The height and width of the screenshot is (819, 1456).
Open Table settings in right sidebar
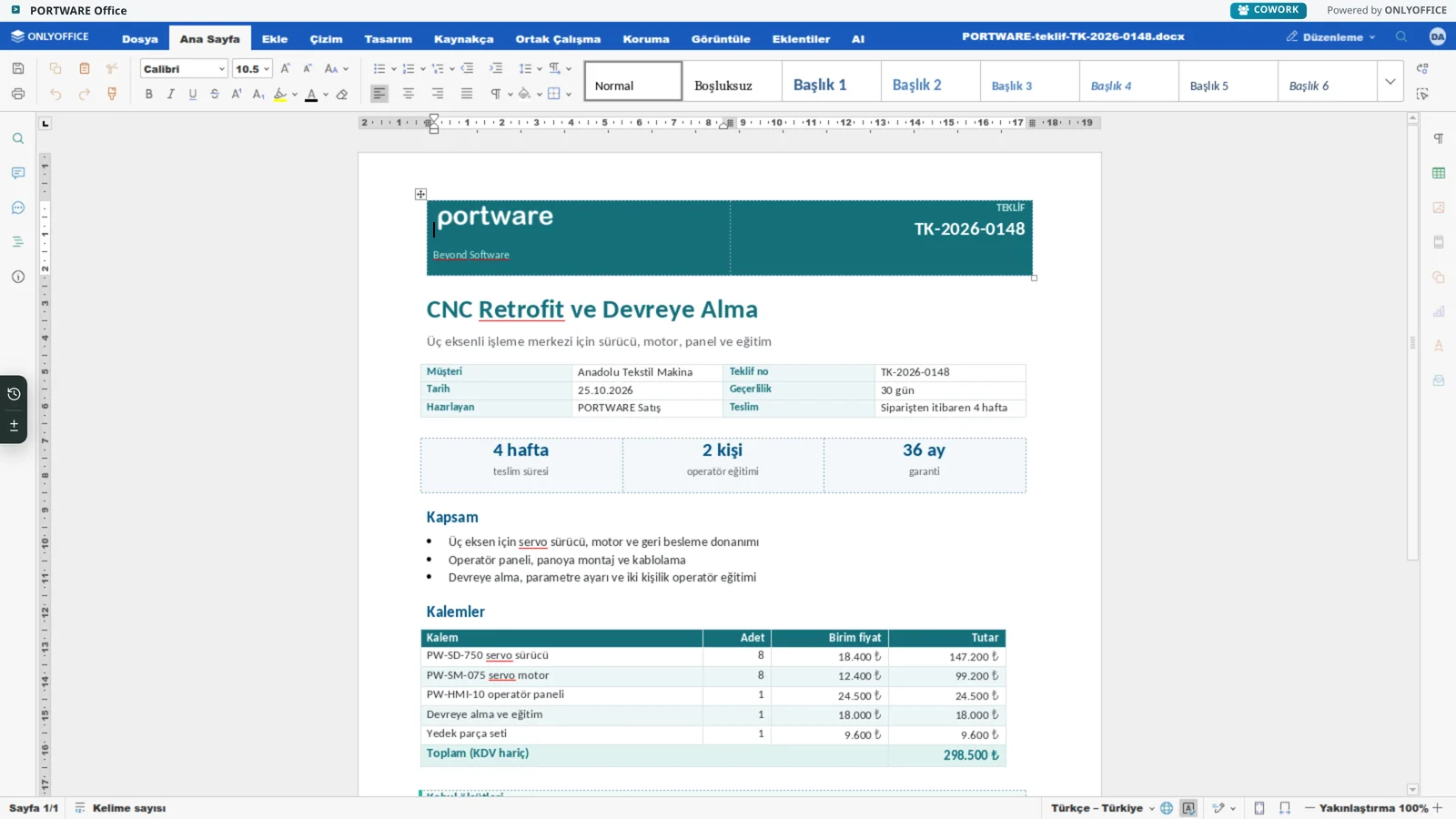click(1439, 173)
